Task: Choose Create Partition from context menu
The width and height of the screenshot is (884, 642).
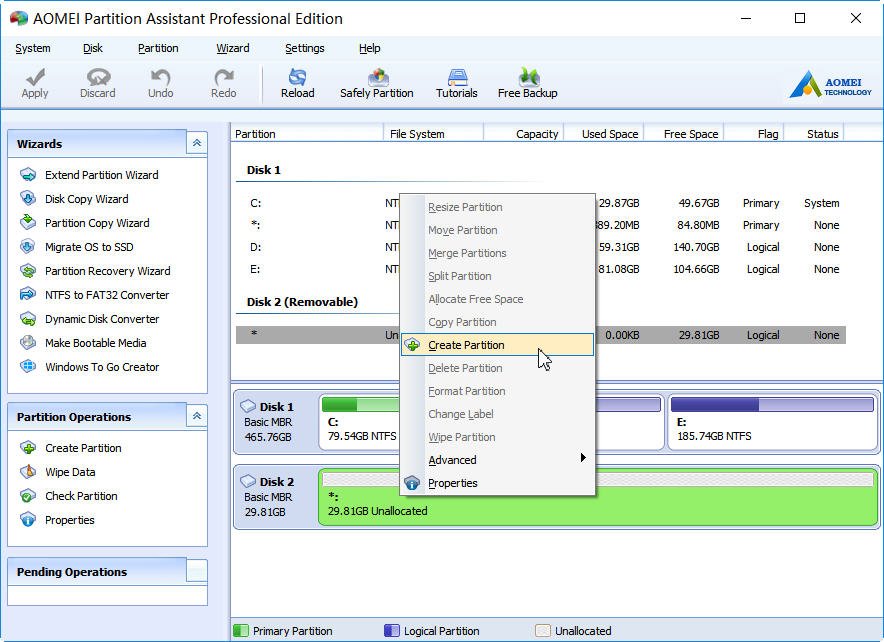Action: (x=497, y=345)
